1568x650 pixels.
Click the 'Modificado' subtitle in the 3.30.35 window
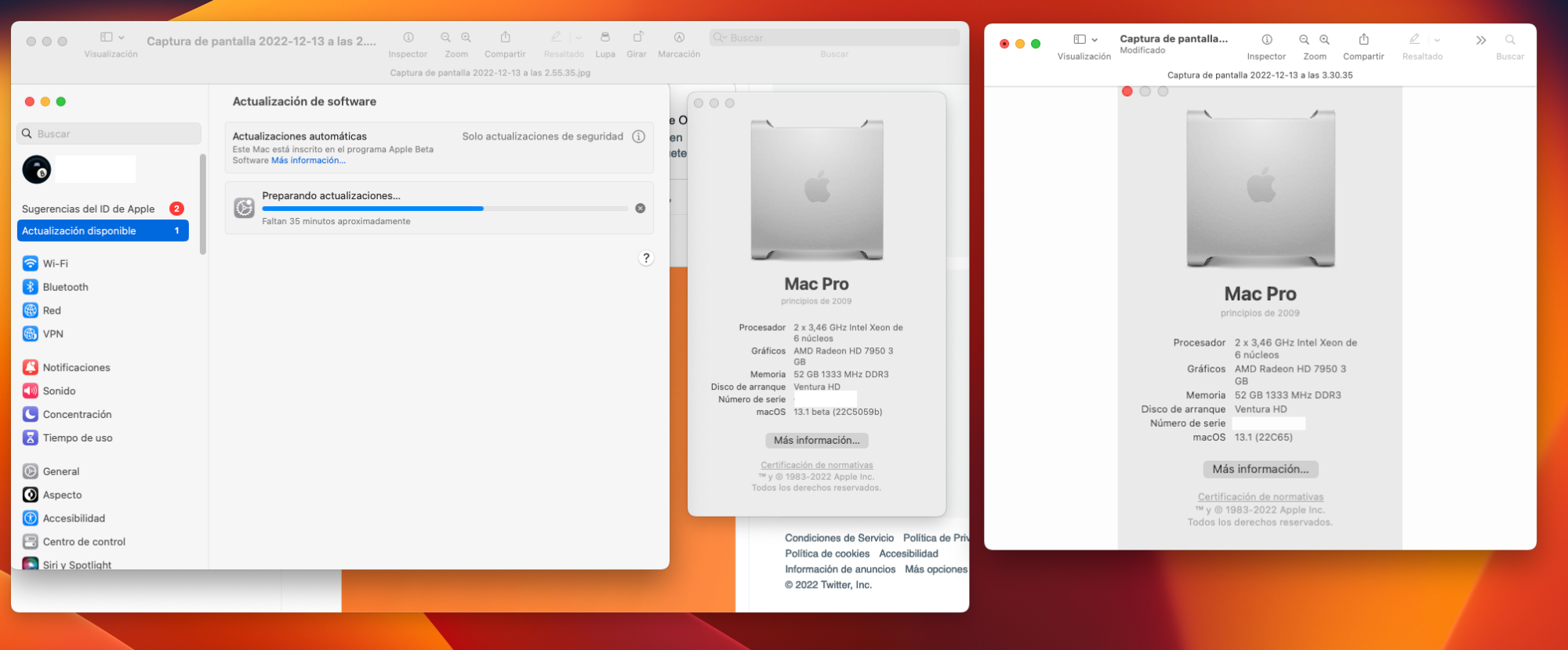pyautogui.click(x=1142, y=50)
